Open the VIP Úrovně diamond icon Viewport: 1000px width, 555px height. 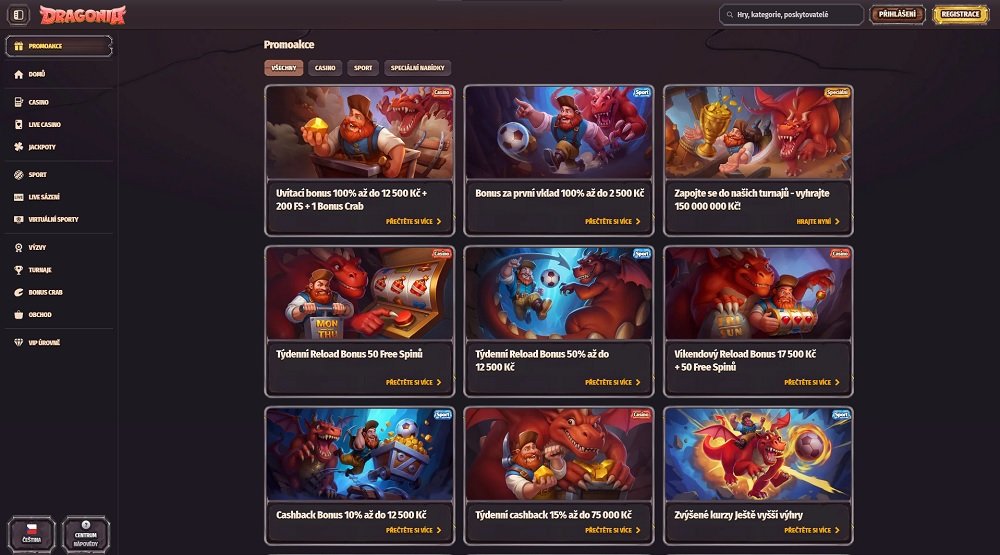tap(18, 343)
